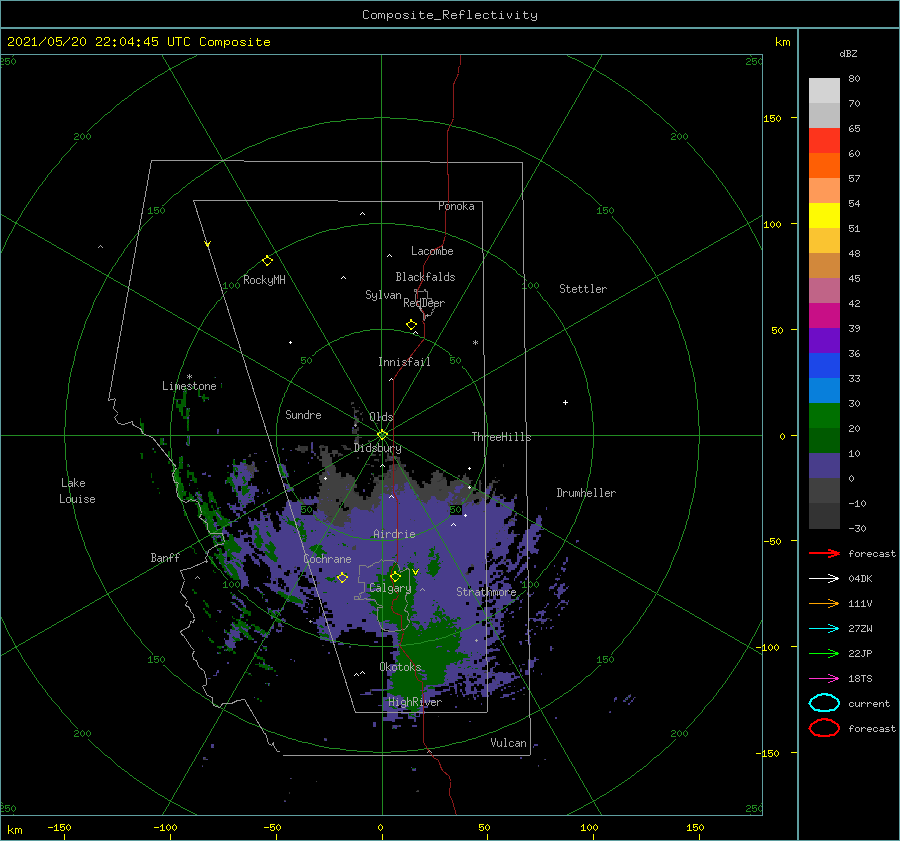This screenshot has width=900, height=841.
Task: Click the Cochrane town label
Action: 327,559
